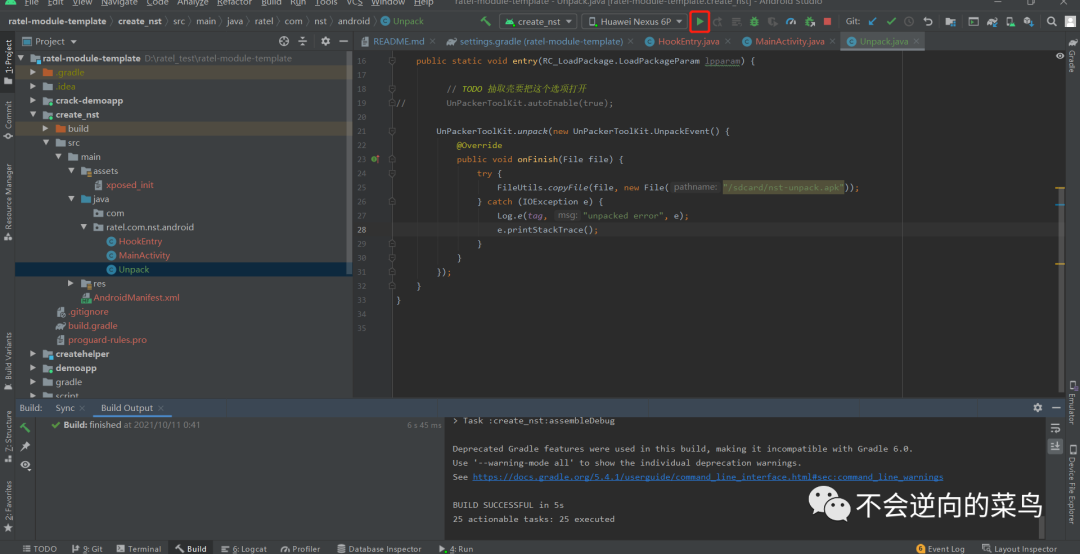The width and height of the screenshot is (1080, 554).
Task: Open the Huawei Nexus 6P device dropdown
Action: [x=634, y=22]
